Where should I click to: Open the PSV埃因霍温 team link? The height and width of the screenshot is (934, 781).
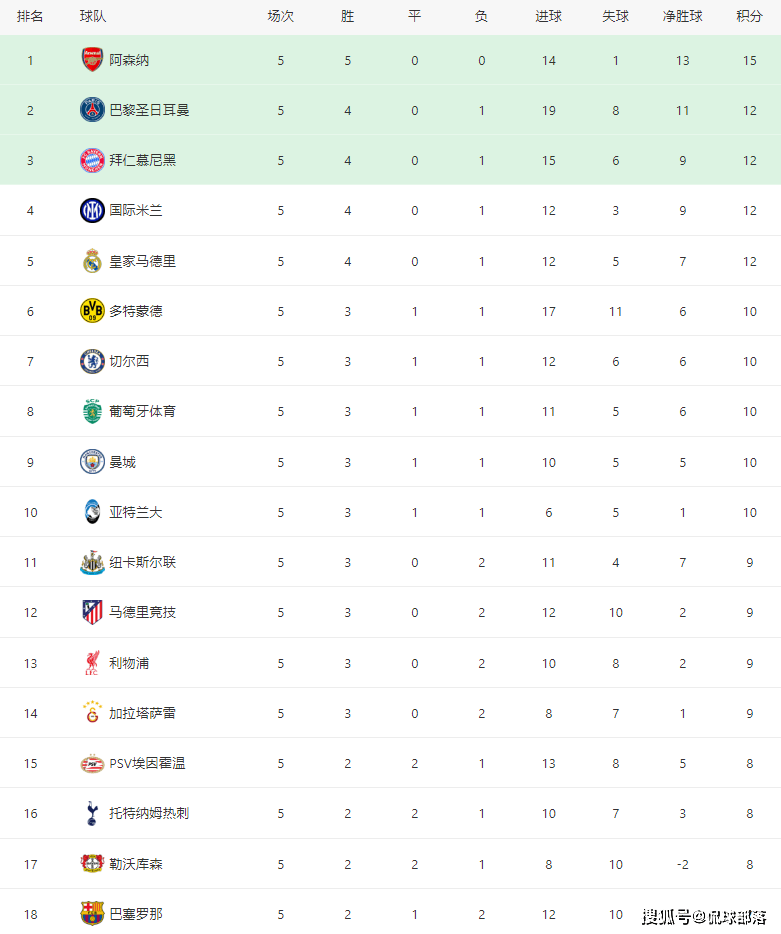[147, 763]
